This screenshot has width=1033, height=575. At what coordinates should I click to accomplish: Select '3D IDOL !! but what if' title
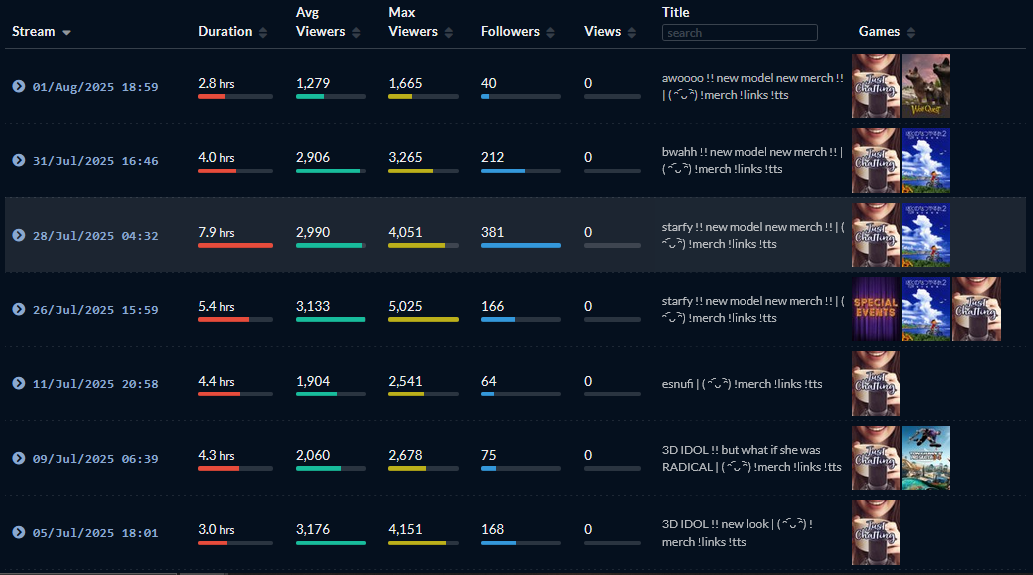pos(752,458)
